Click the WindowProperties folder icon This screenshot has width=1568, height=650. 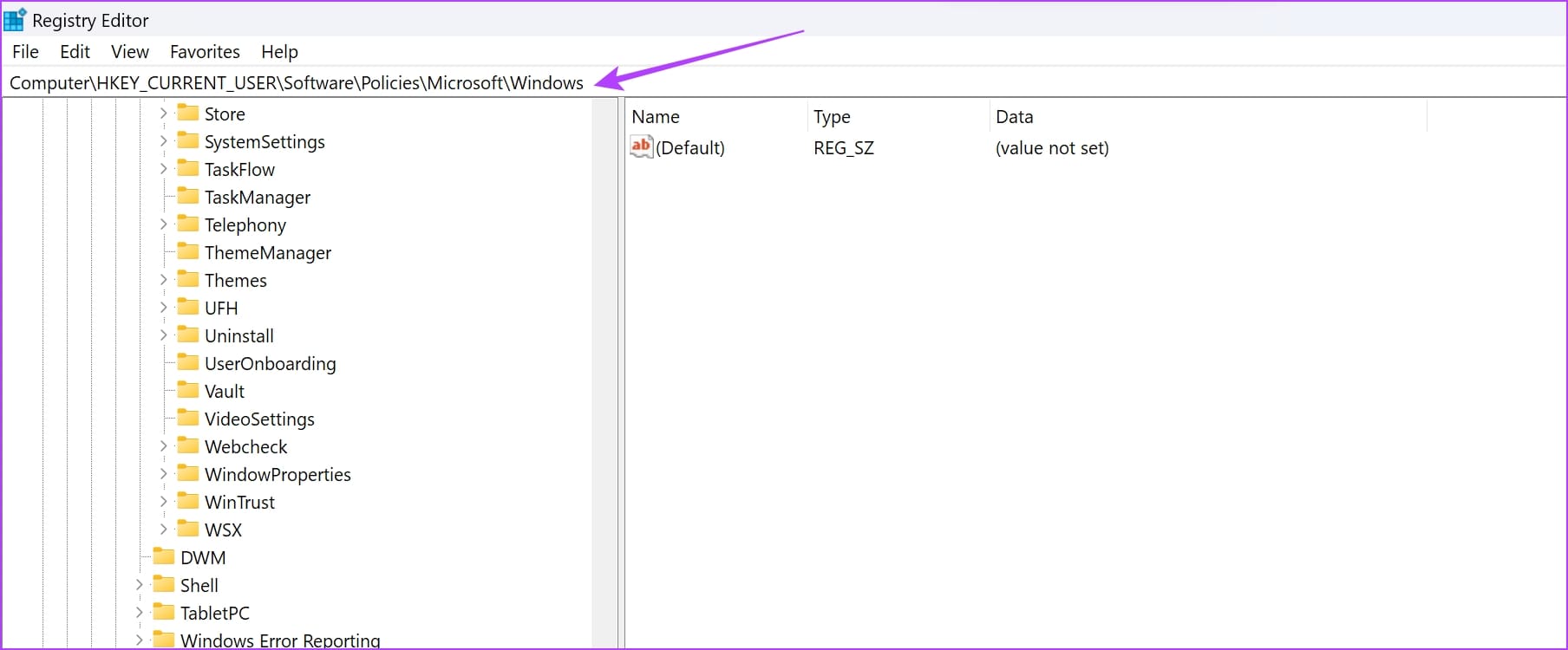(x=188, y=473)
